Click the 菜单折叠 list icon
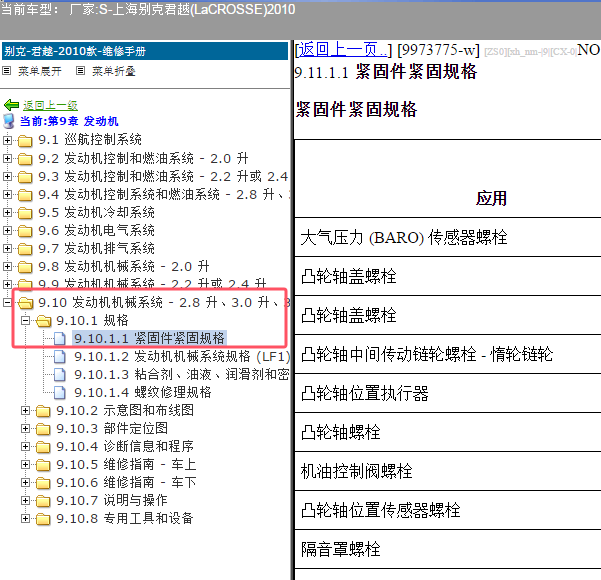 80,71
